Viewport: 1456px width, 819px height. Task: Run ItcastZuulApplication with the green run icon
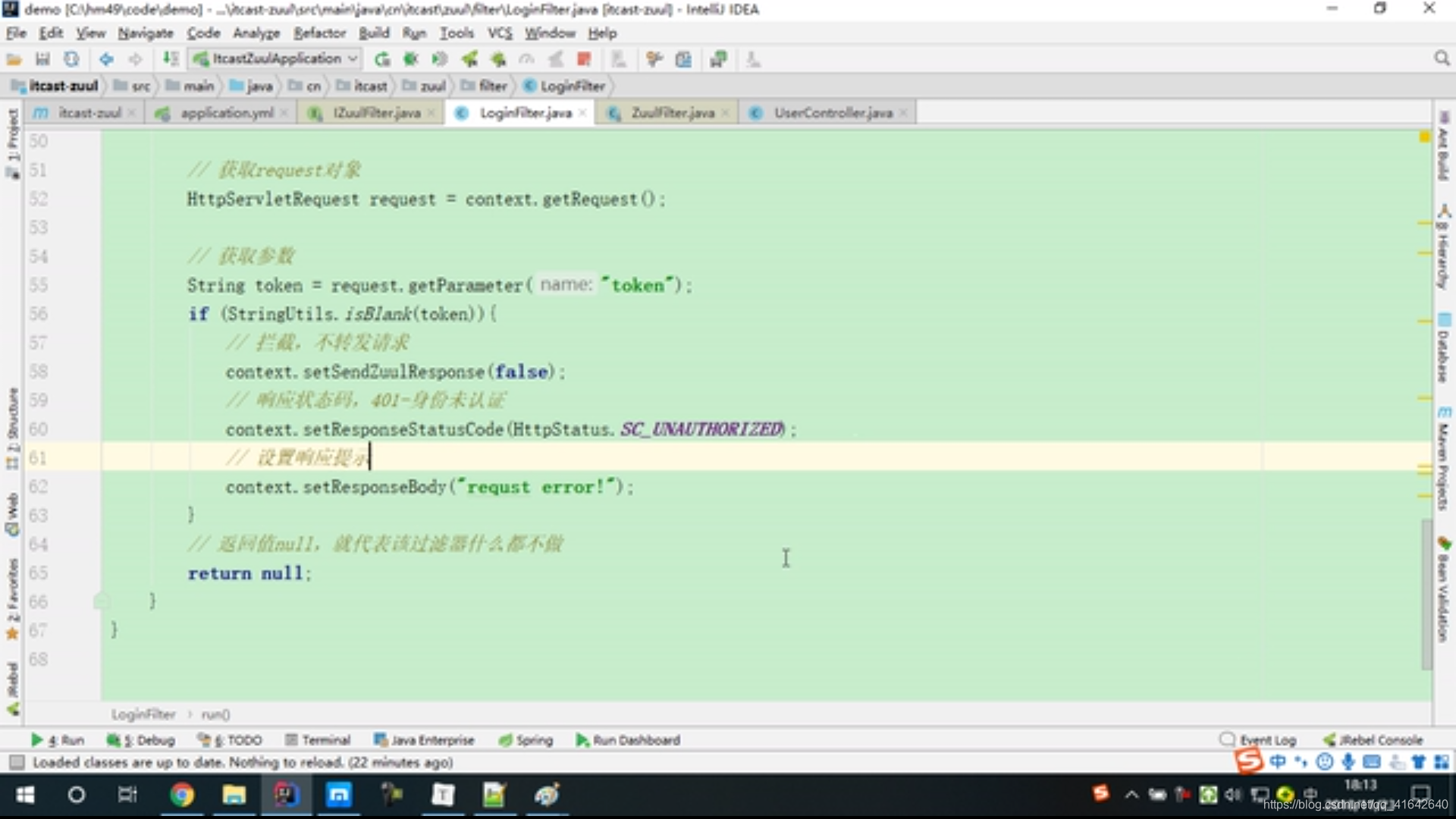coord(382,59)
